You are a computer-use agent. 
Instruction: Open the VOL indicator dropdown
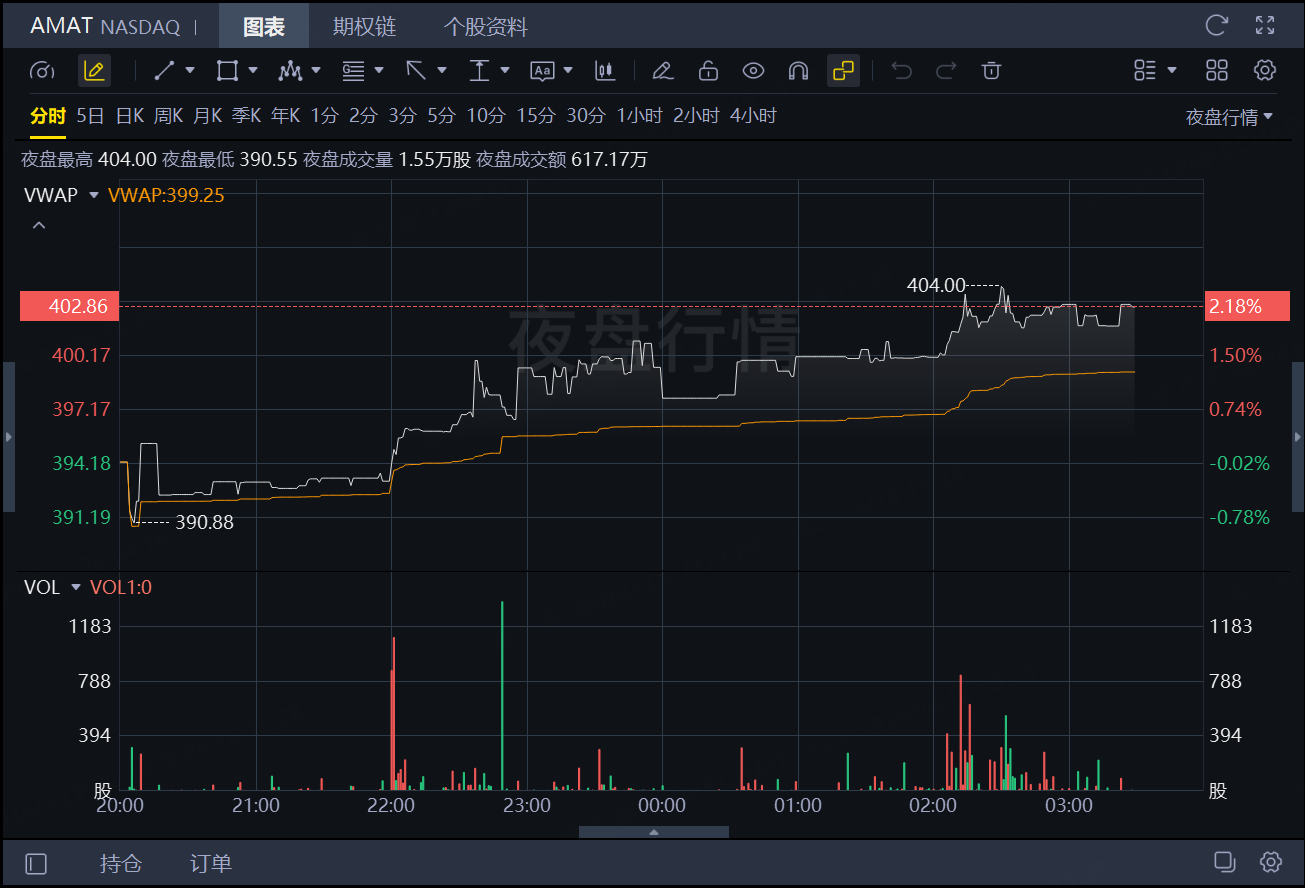click(75, 587)
